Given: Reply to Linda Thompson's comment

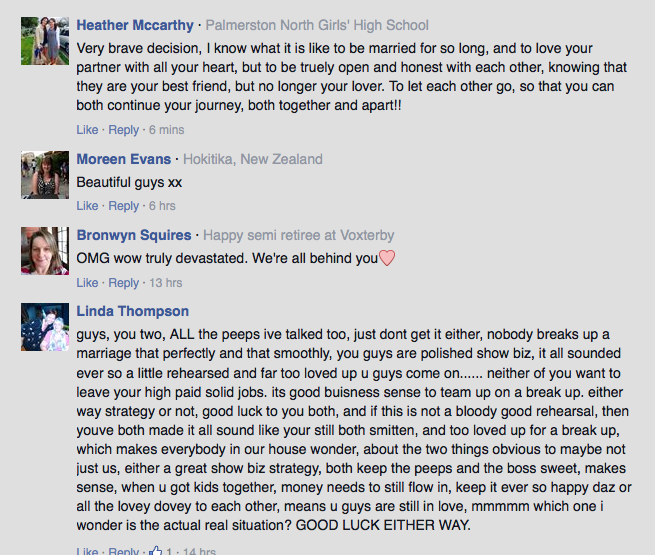Looking at the screenshot, I should pyautogui.click(x=123, y=551).
